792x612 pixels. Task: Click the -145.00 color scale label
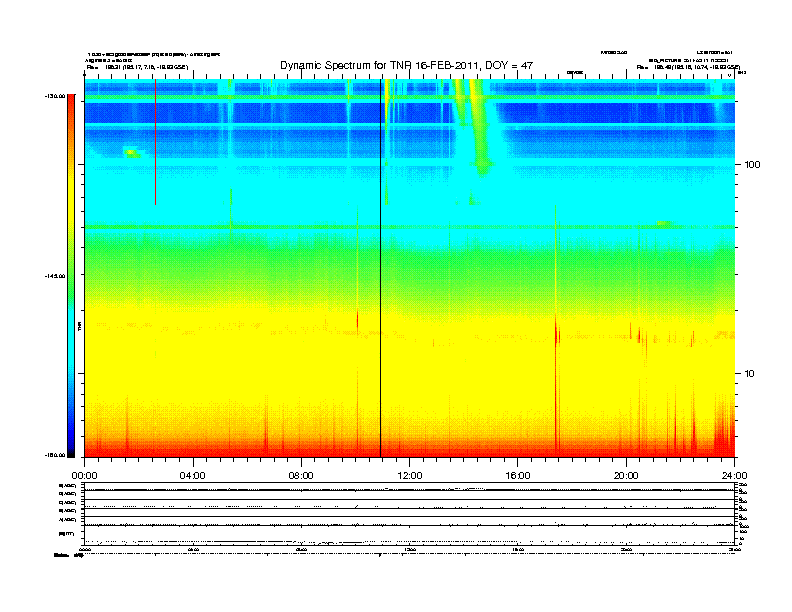(55, 276)
